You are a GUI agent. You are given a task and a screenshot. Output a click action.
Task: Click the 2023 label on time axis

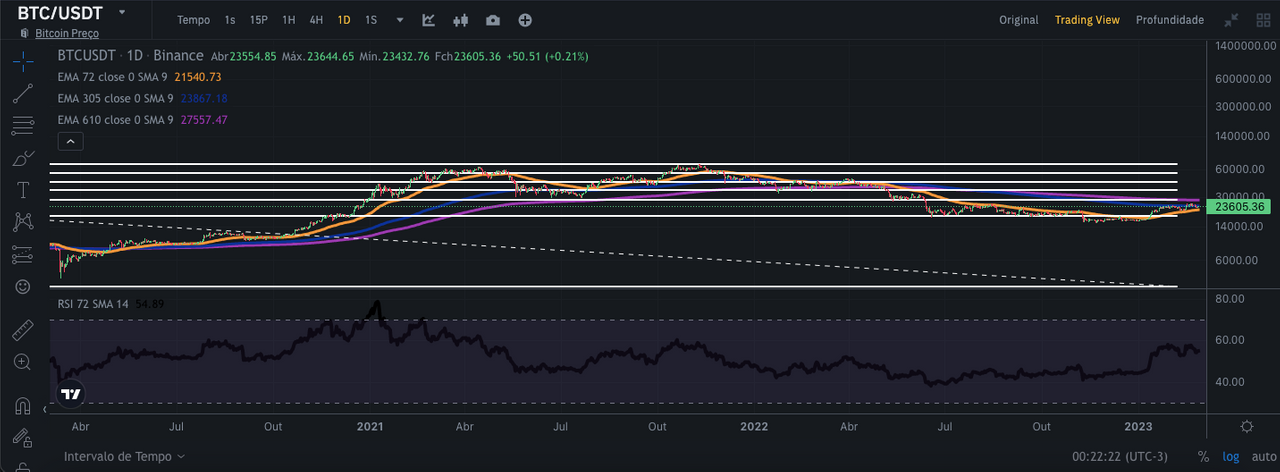[x=1138, y=427]
